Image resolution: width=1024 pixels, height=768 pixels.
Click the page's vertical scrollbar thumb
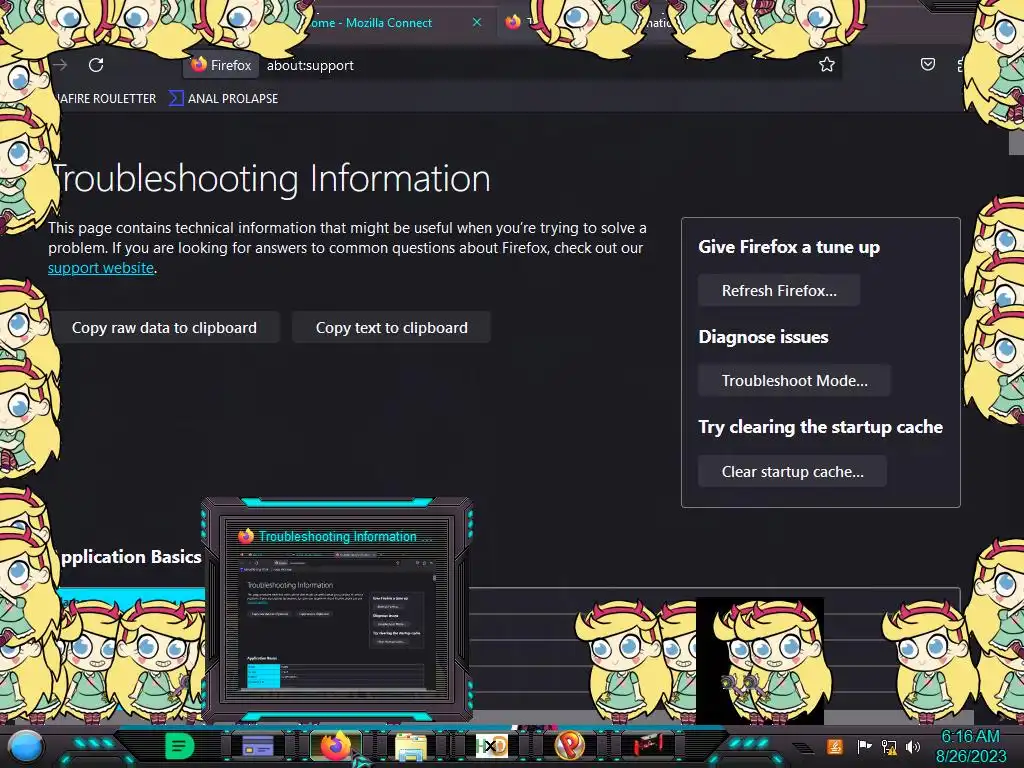click(x=1016, y=142)
